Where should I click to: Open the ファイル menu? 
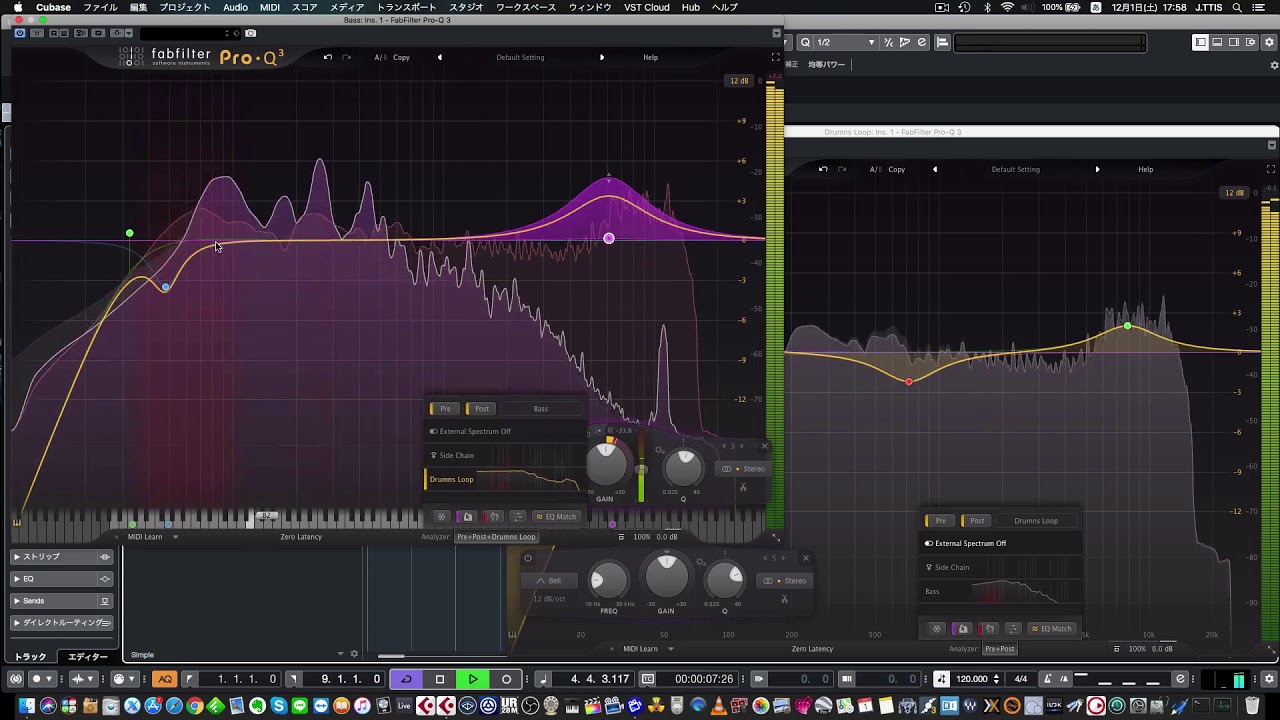[x=100, y=7]
